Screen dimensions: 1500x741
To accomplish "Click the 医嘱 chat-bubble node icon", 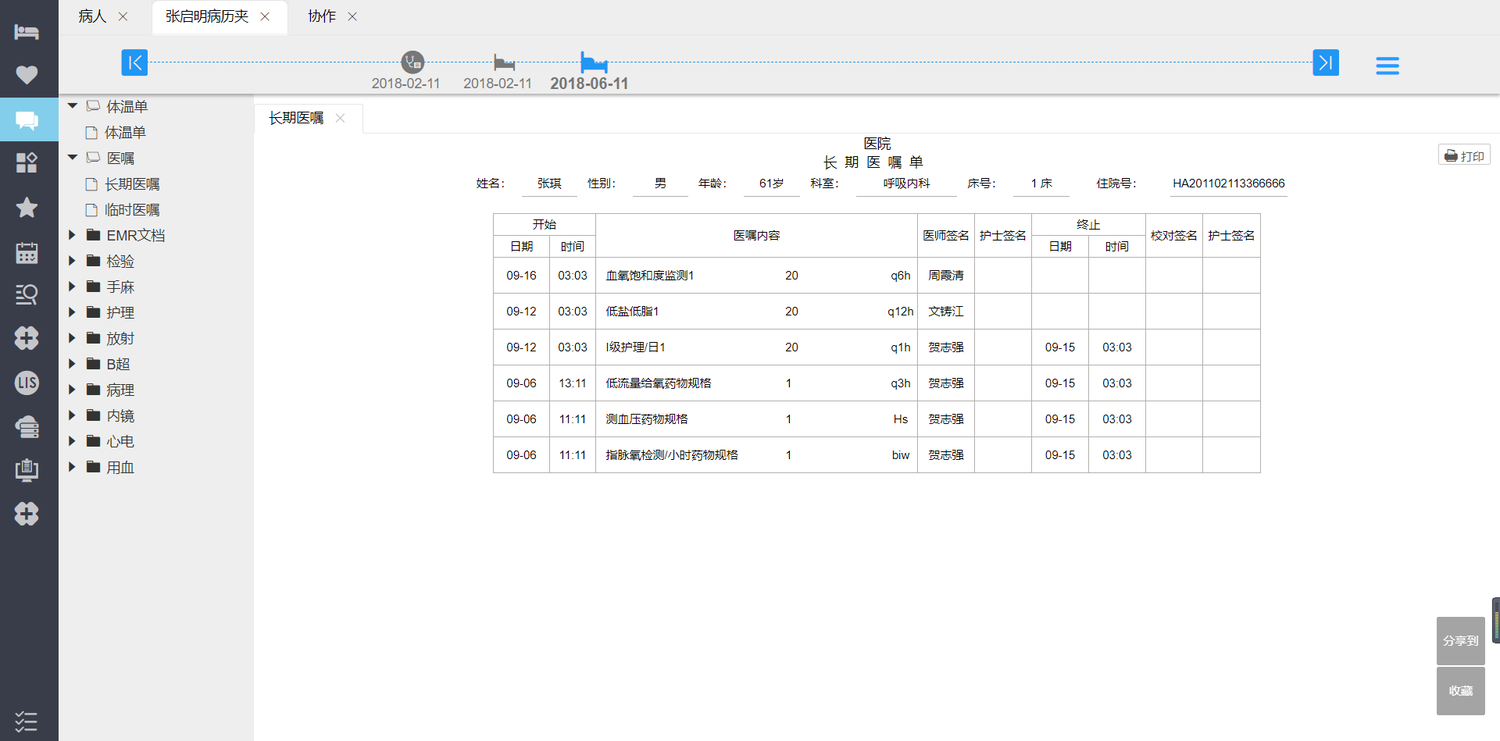I will point(93,157).
